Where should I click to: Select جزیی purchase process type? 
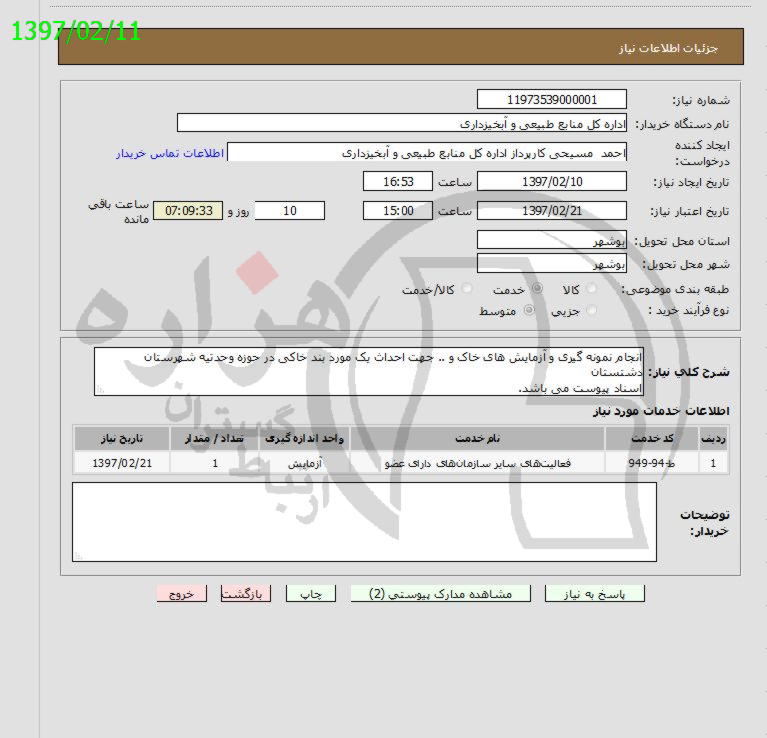pos(591,311)
